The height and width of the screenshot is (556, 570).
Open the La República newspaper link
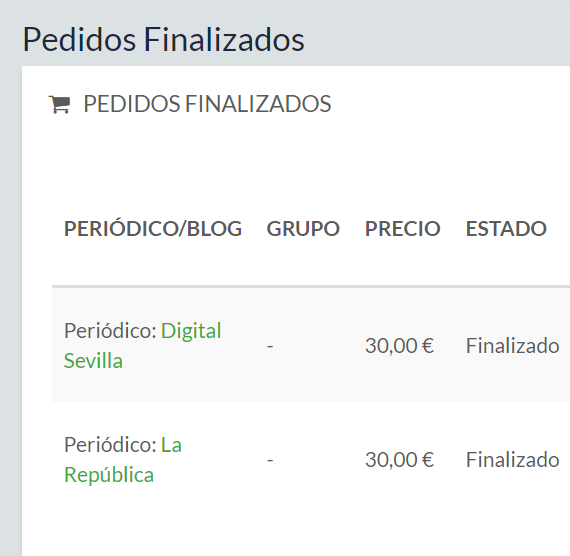(123, 460)
